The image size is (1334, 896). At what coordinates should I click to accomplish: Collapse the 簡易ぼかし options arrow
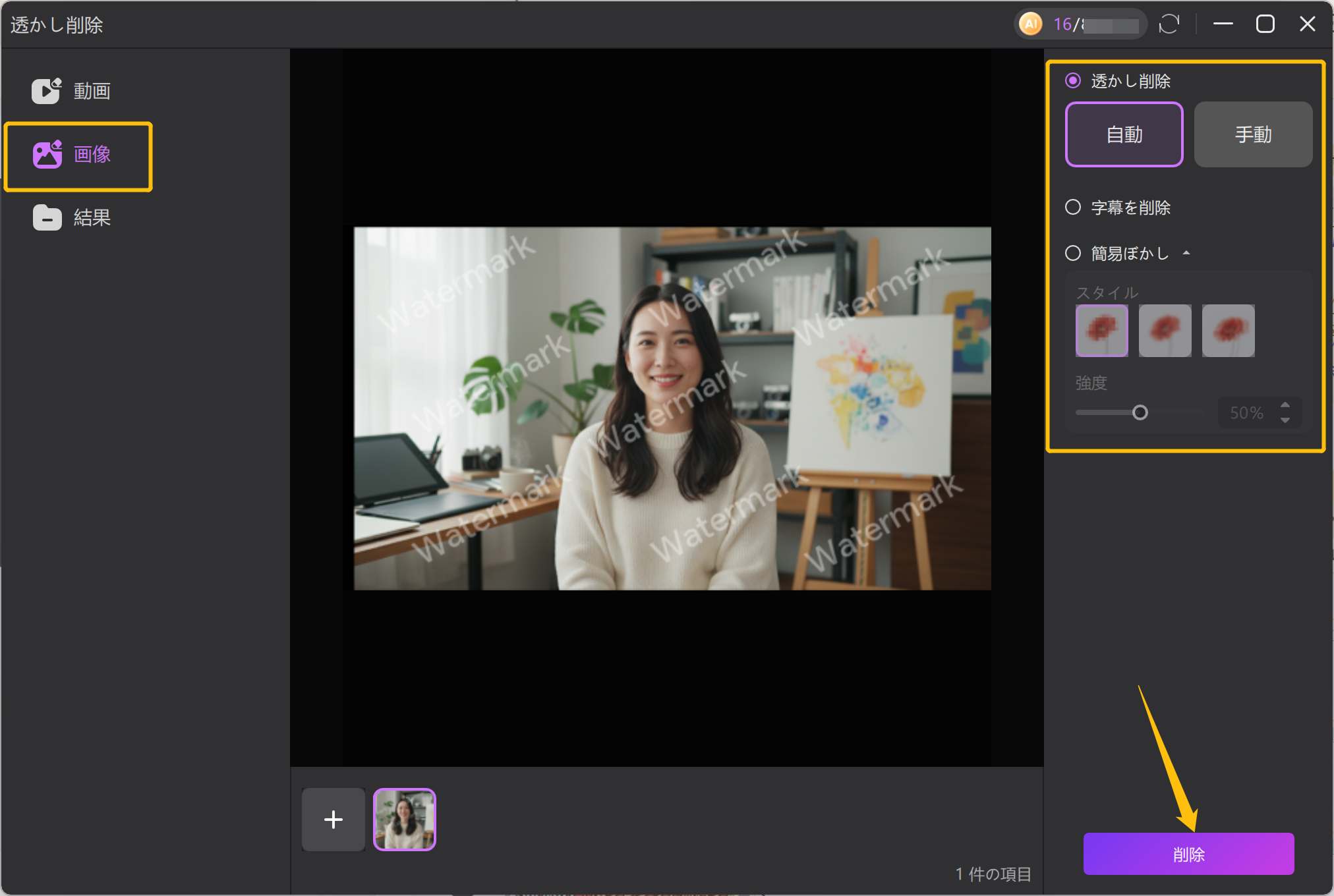[x=1186, y=253]
